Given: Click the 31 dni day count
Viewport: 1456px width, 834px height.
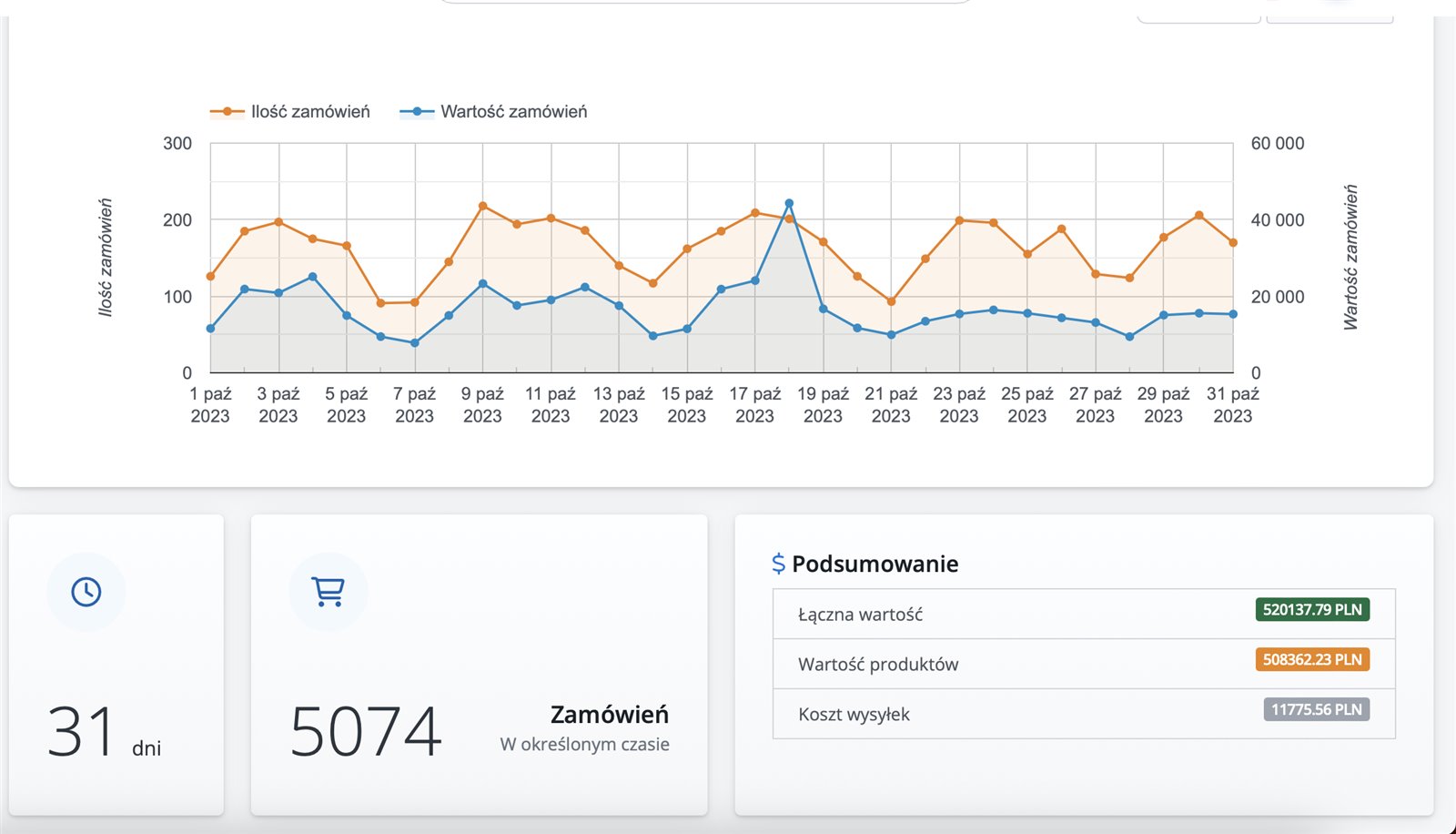Looking at the screenshot, I should click(82, 731).
